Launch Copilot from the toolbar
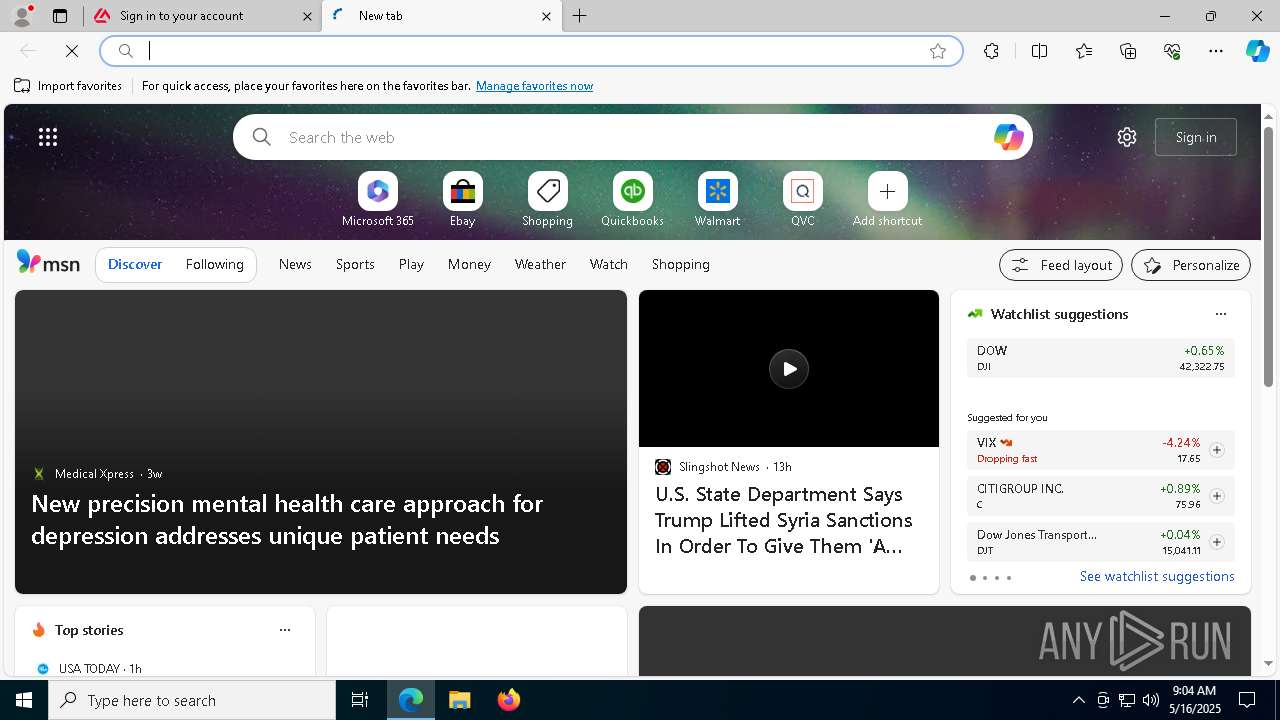 pos(1257,51)
